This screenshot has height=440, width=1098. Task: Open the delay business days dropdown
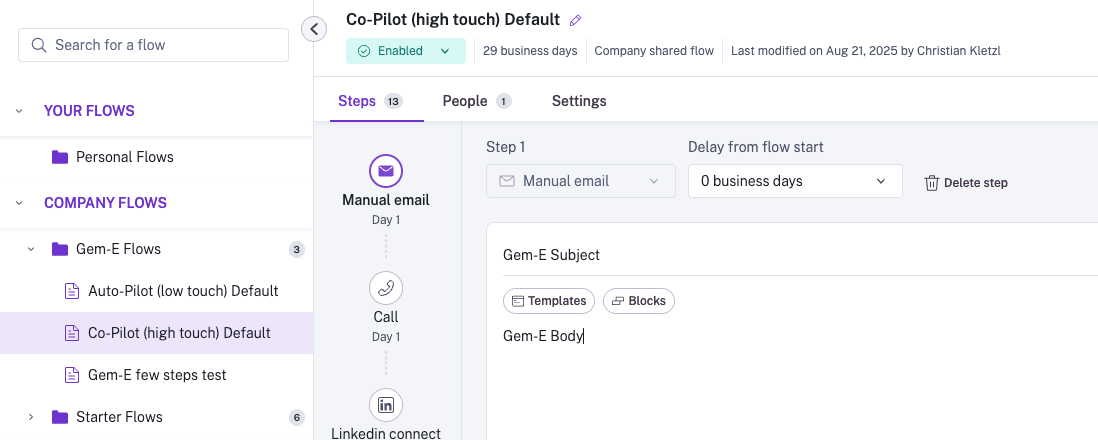pos(795,181)
